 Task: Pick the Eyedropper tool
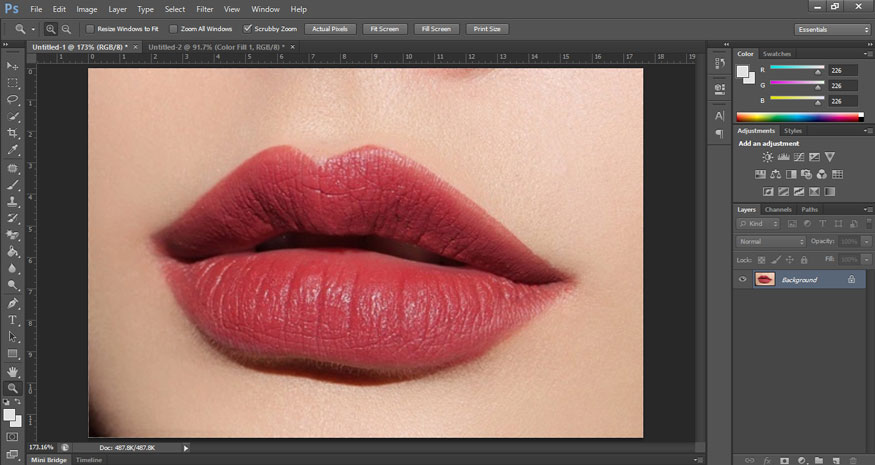click(x=13, y=150)
